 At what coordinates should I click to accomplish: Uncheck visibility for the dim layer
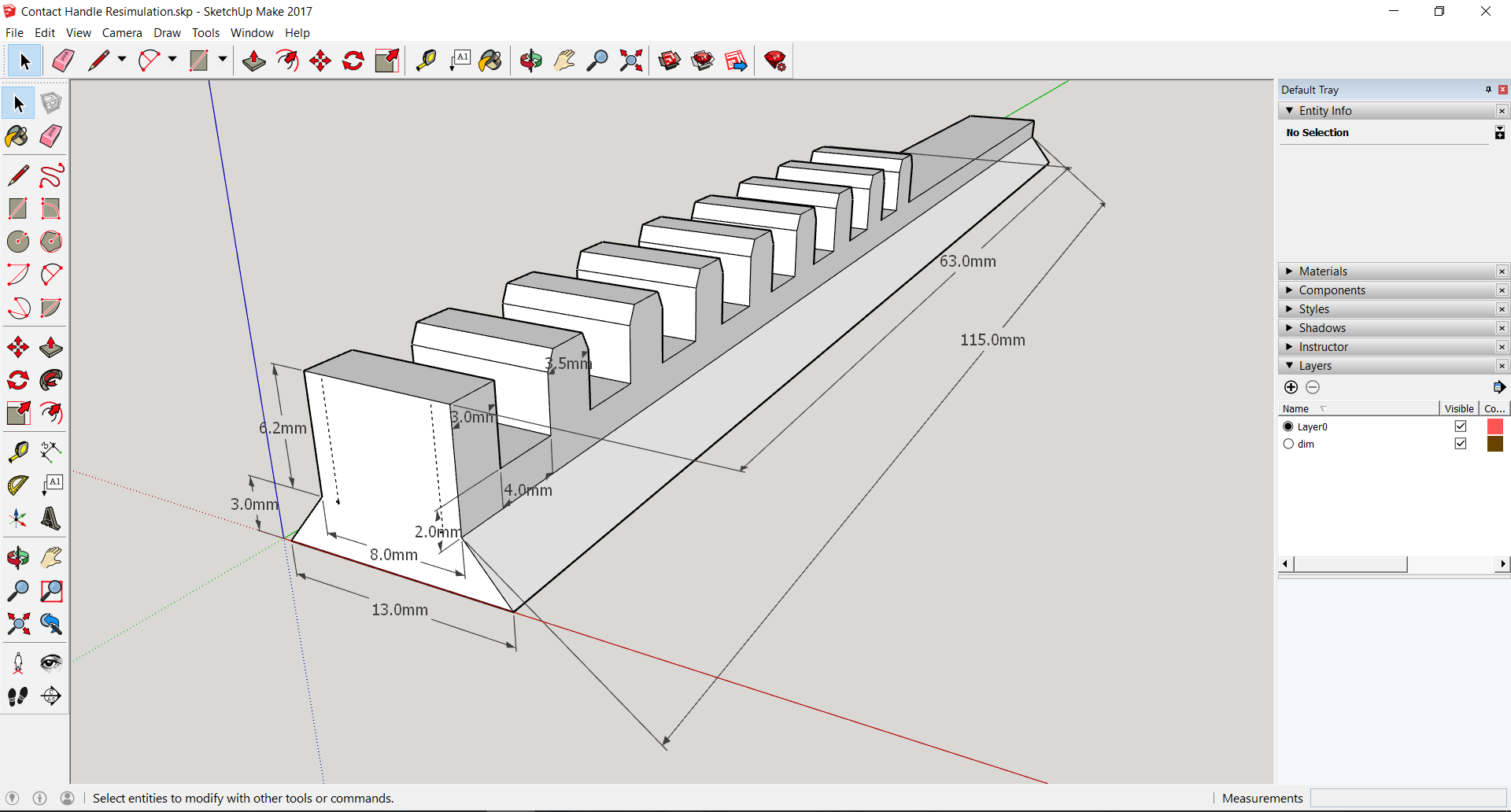(1461, 444)
